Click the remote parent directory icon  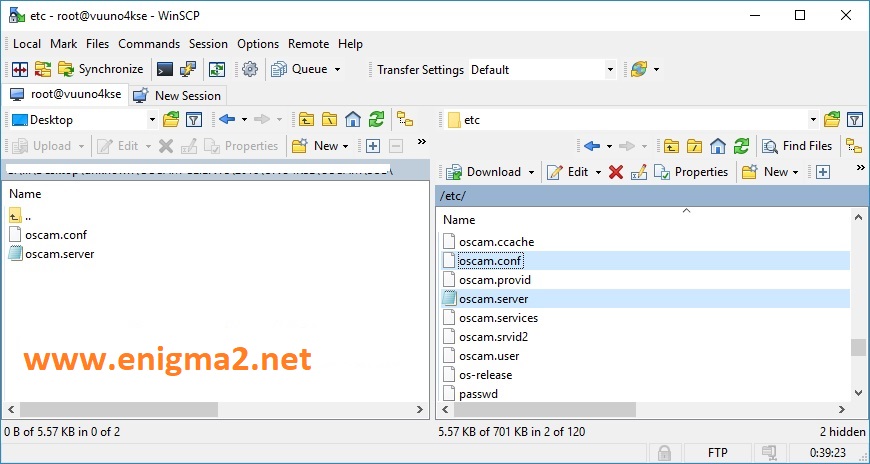[x=671, y=146]
